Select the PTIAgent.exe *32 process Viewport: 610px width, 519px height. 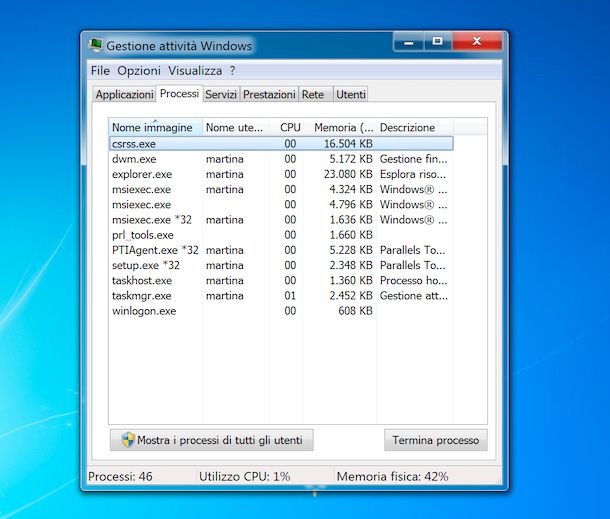point(281,250)
